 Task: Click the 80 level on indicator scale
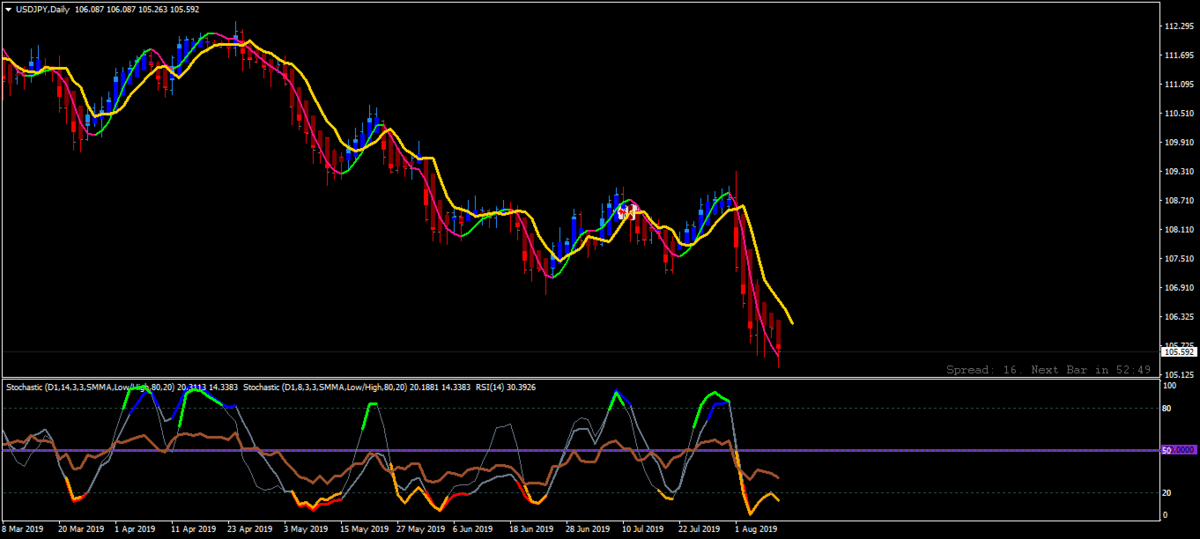[x=1167, y=408]
